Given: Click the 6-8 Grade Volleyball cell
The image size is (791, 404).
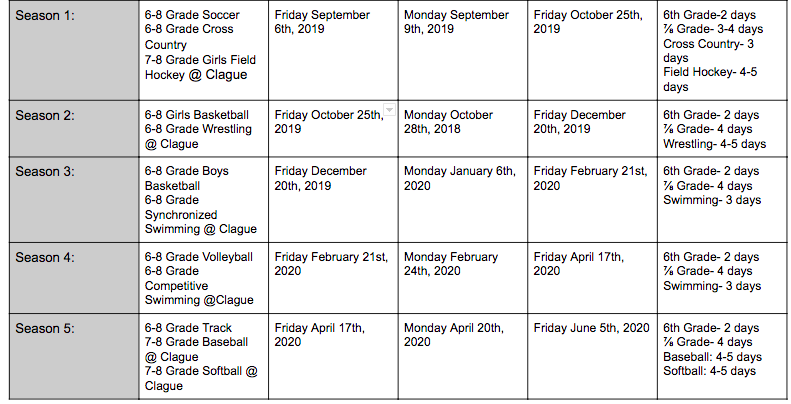Looking at the screenshot, I should click(x=204, y=278).
